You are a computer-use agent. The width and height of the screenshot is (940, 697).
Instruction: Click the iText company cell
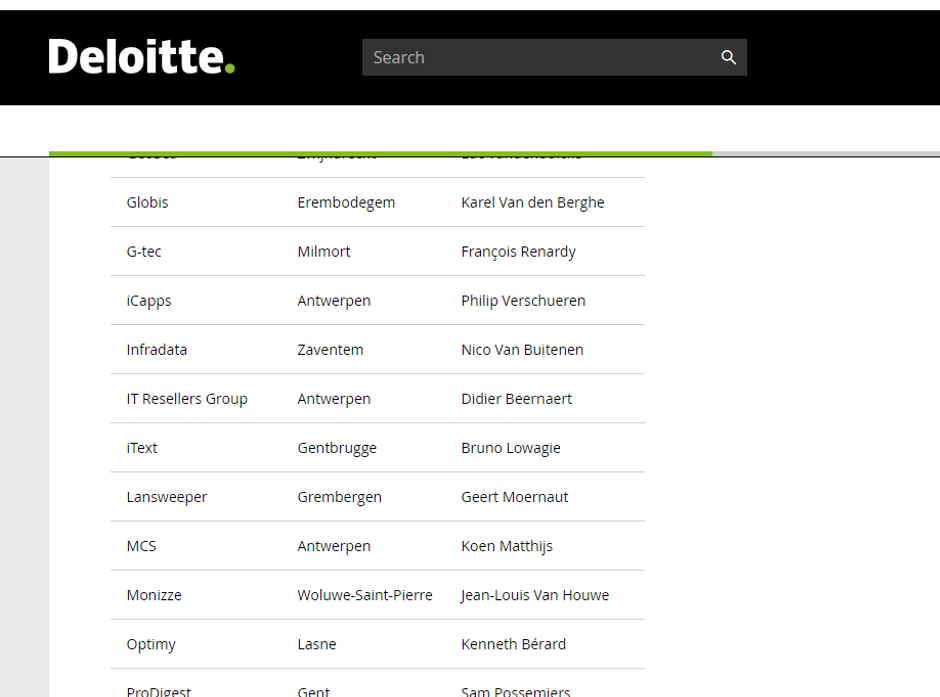pos(142,447)
